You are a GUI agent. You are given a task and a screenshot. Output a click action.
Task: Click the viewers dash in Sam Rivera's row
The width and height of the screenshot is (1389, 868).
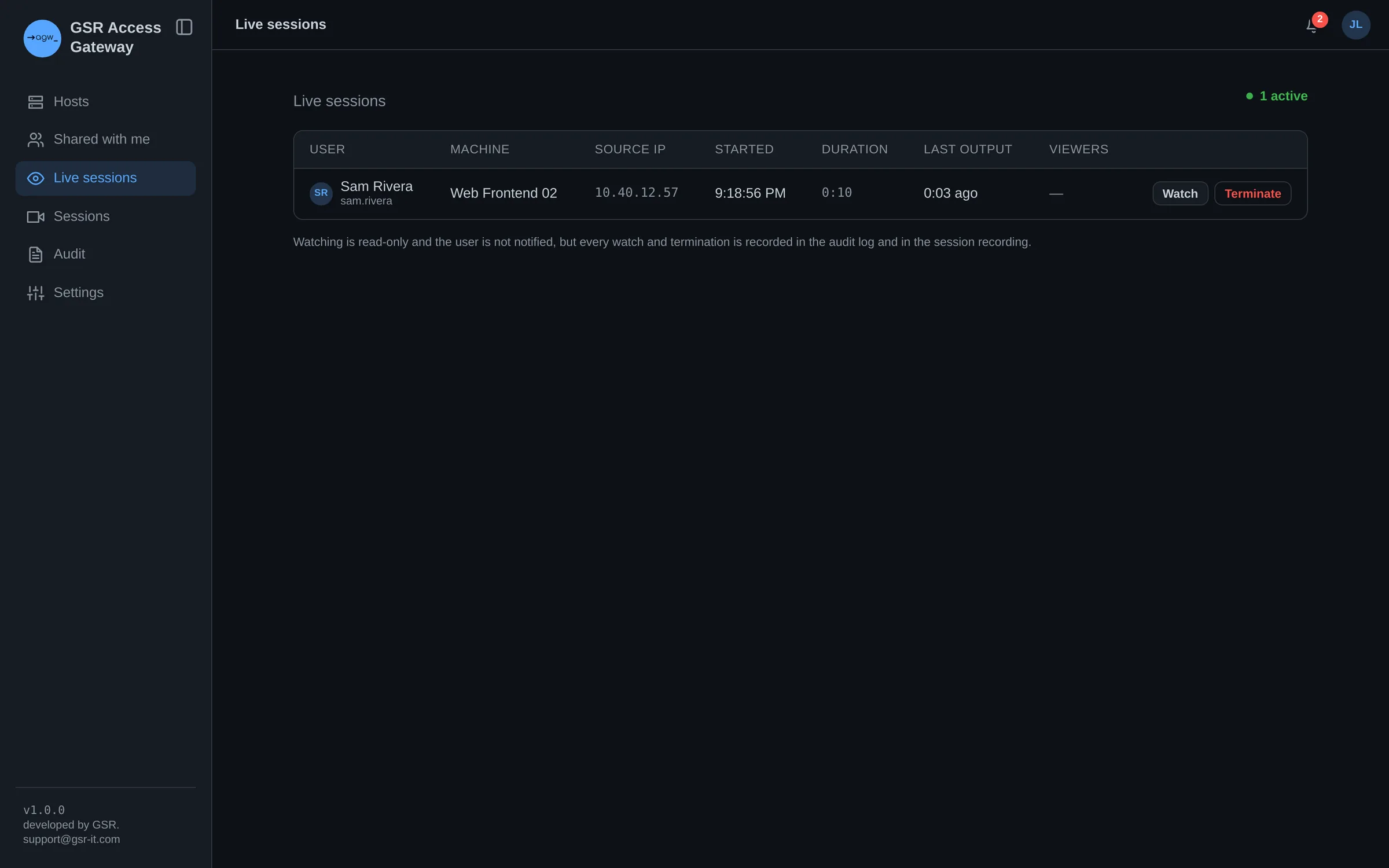pyautogui.click(x=1056, y=194)
